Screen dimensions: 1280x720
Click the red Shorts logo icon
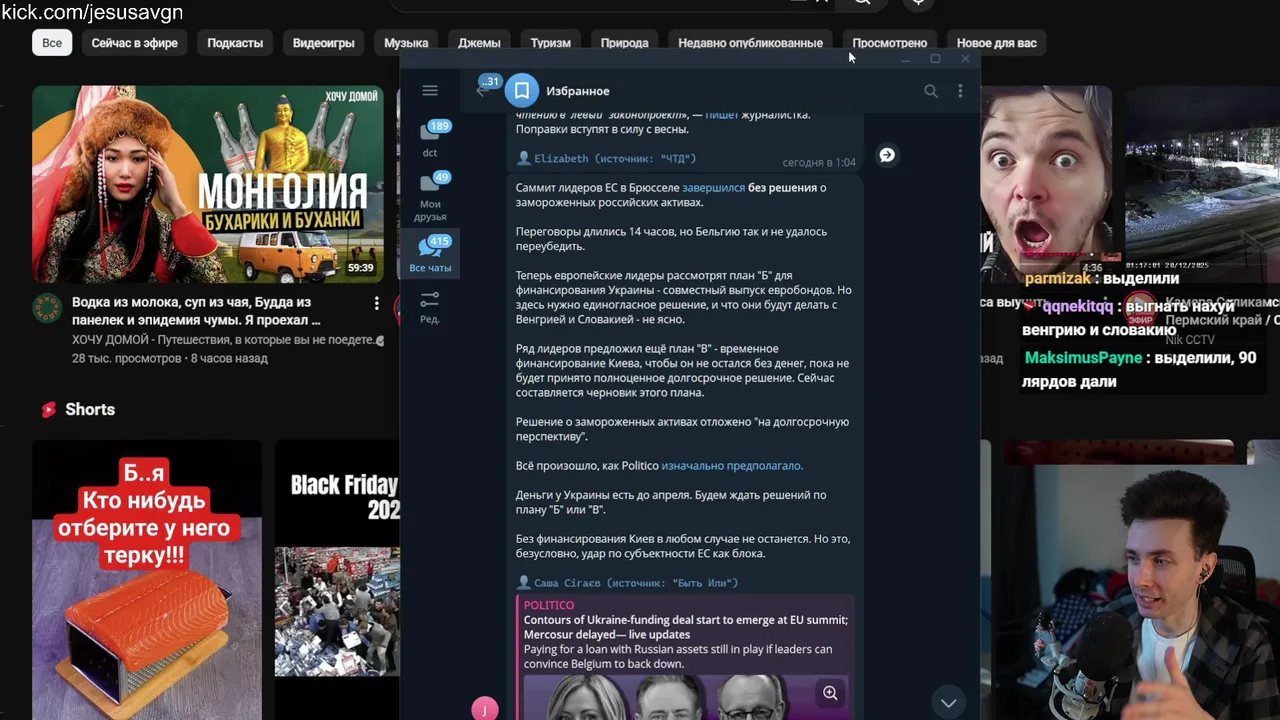48,409
